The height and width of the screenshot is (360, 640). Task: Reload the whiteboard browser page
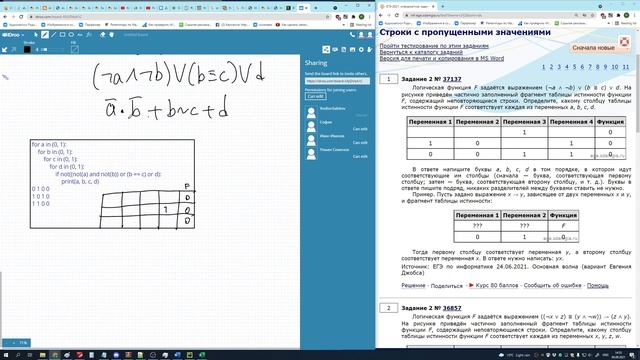[21, 17]
